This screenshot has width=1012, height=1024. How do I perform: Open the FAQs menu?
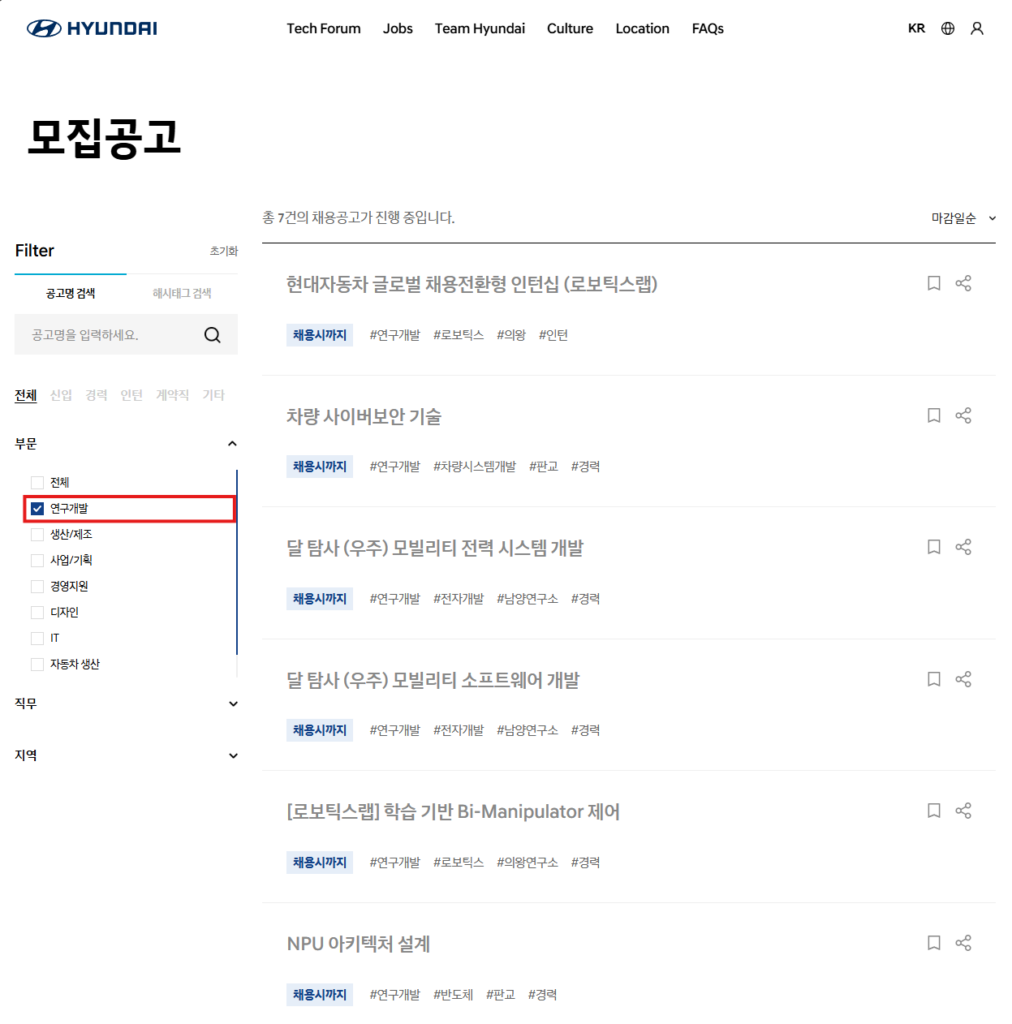point(708,29)
